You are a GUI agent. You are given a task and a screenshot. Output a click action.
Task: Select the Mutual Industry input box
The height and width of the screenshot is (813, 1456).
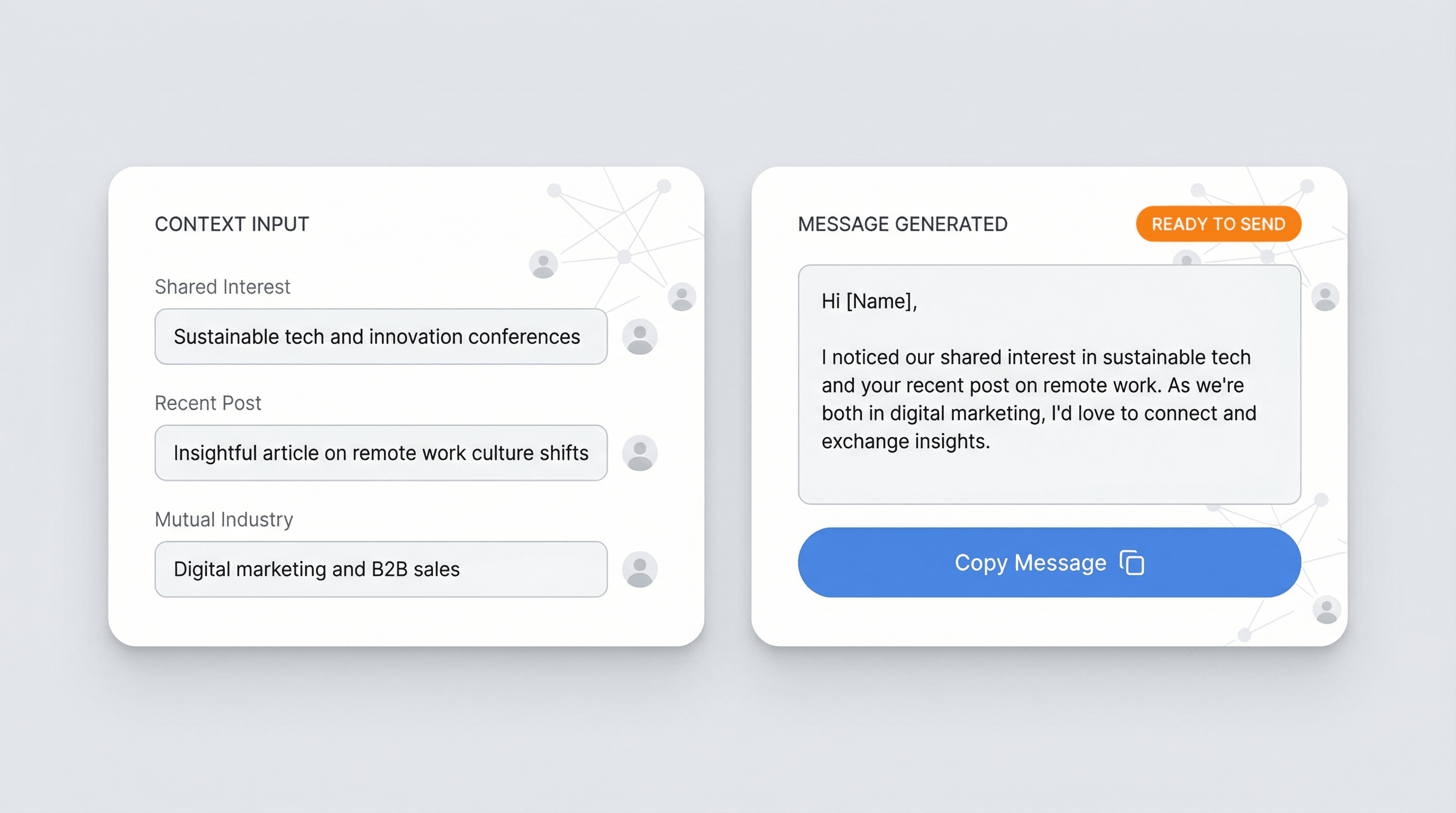(380, 570)
